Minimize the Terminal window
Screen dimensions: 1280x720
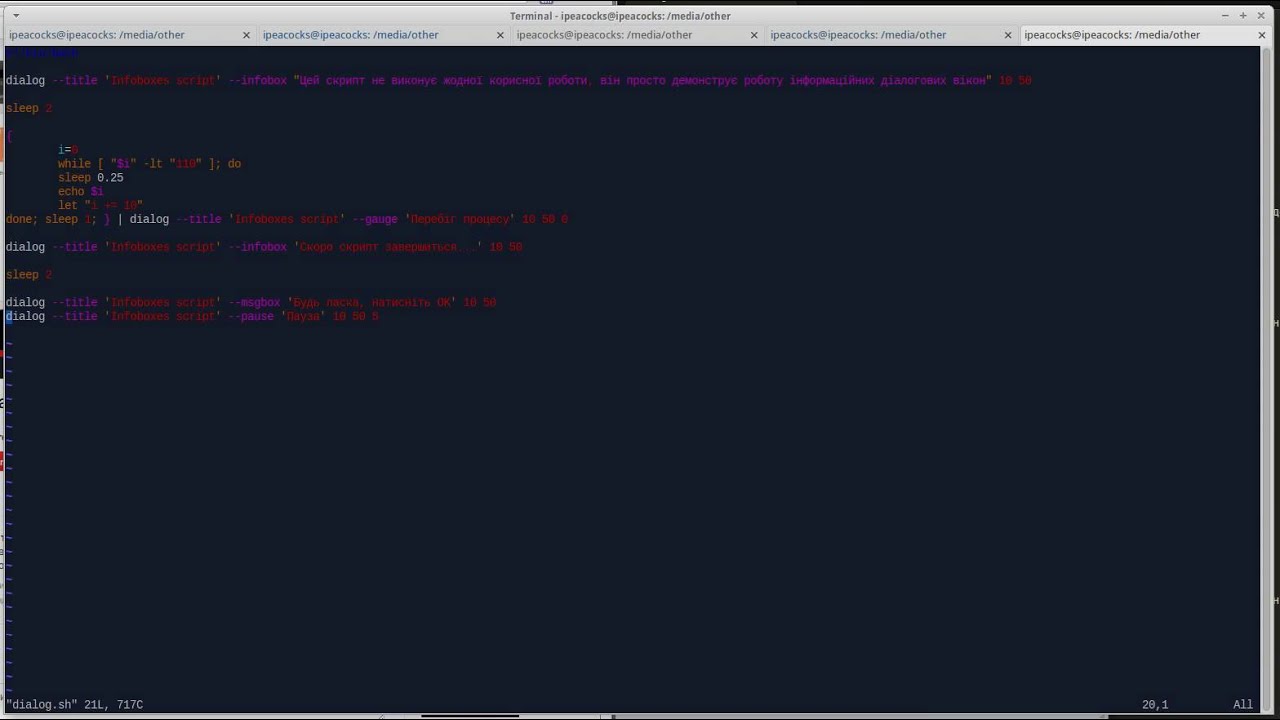(x=1226, y=15)
